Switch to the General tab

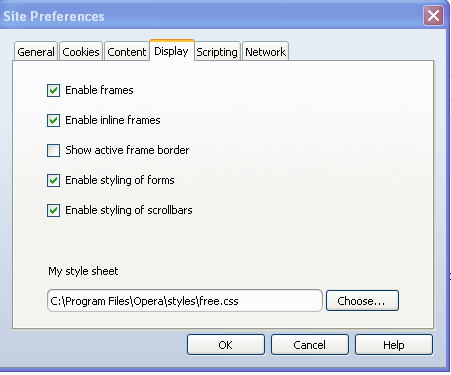(x=36, y=52)
